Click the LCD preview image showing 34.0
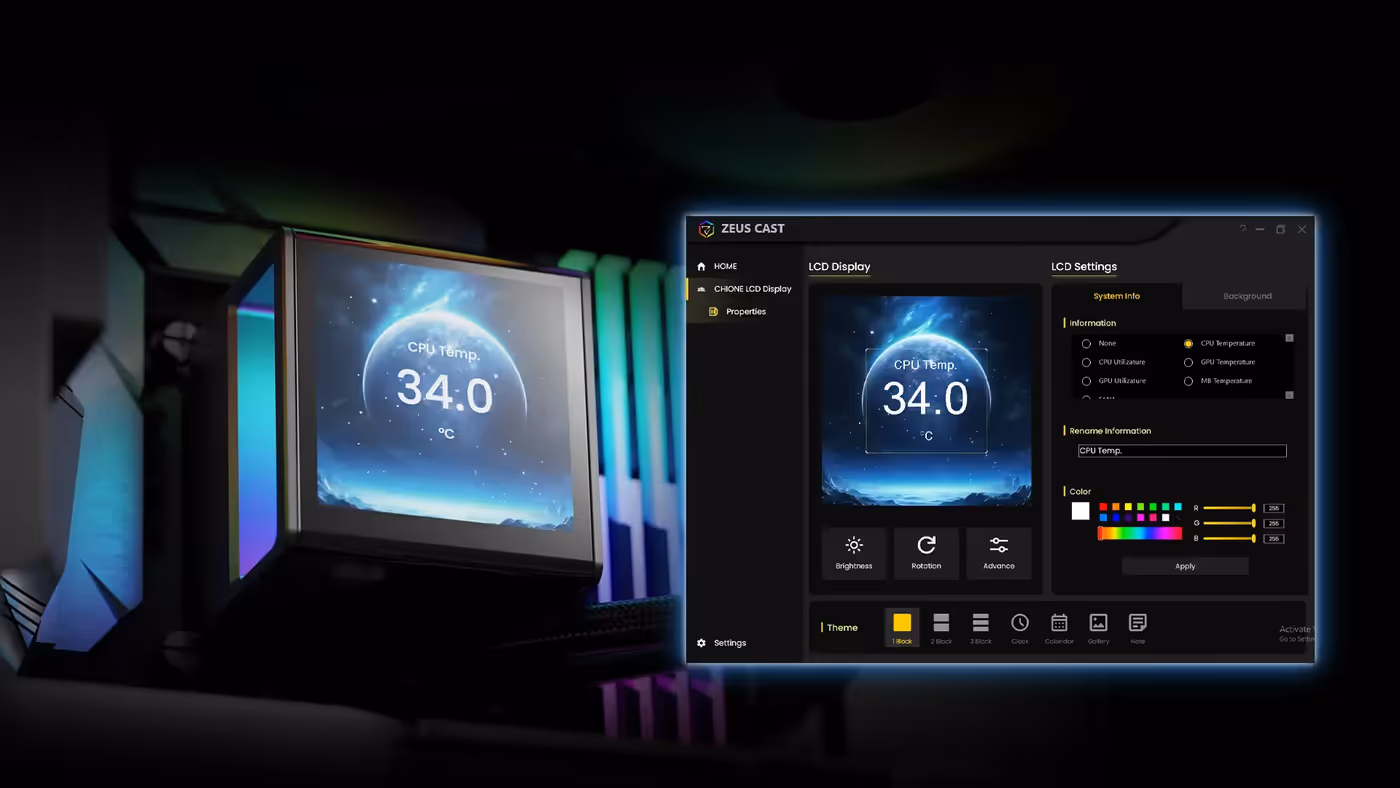The width and height of the screenshot is (1400, 788). 926,400
